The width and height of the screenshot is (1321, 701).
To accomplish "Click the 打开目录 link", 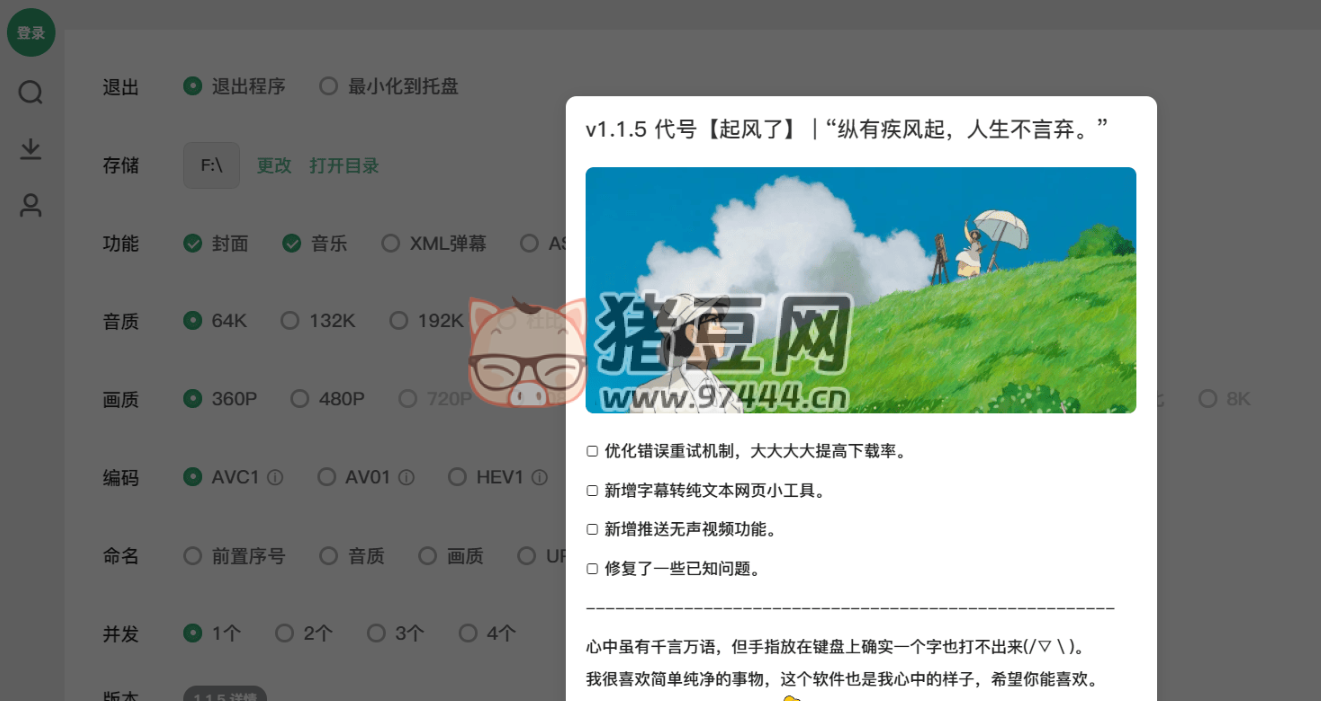I will coord(344,166).
